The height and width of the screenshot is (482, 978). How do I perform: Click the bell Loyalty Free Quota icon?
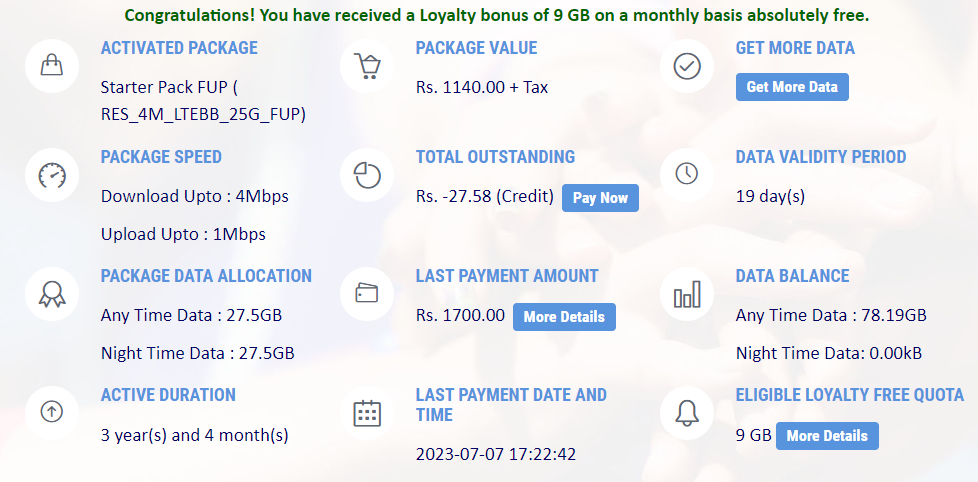point(687,413)
